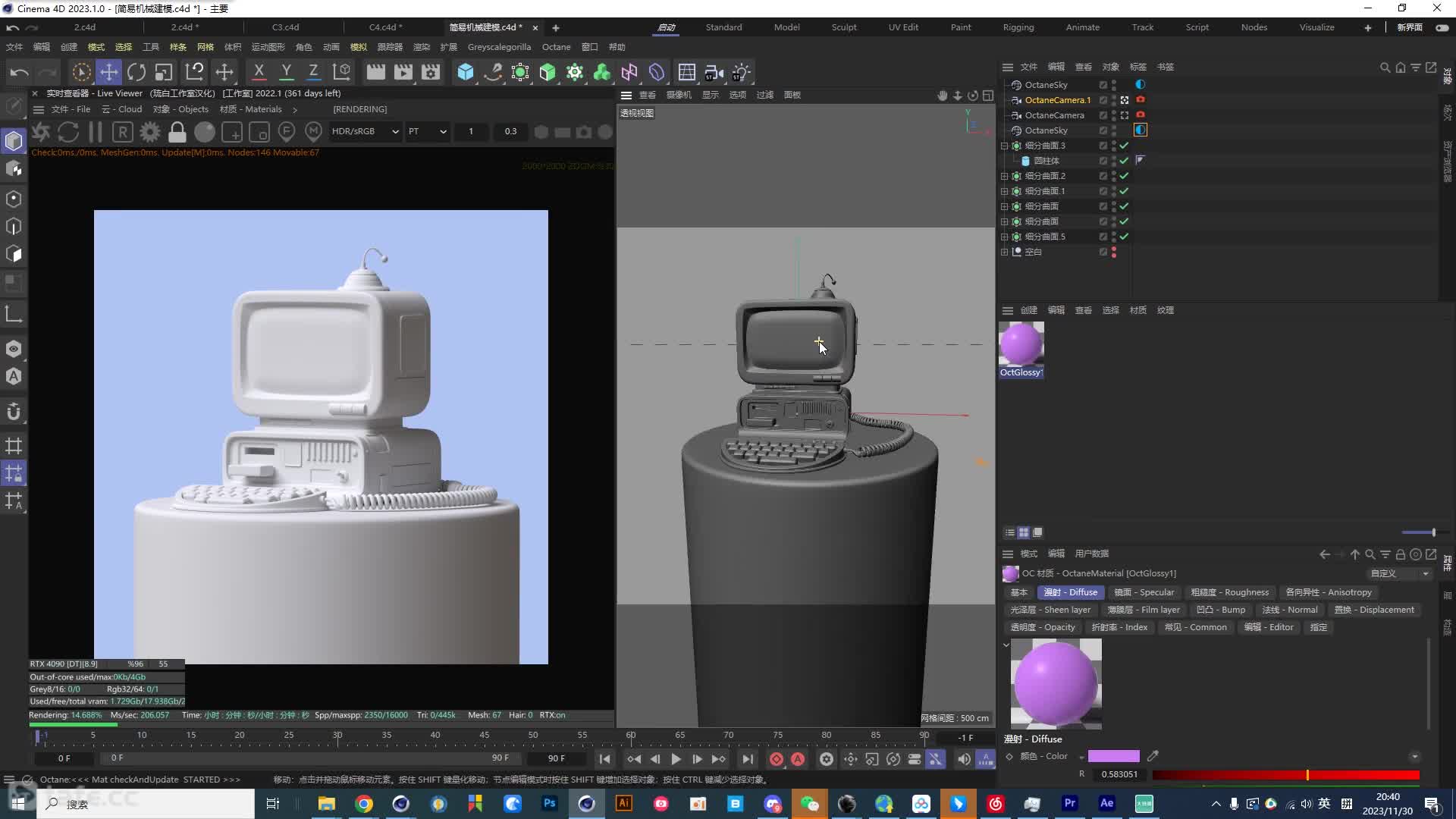Add a Subdivision Surface generator
Screen dimensions: 1456x819
coord(520,72)
